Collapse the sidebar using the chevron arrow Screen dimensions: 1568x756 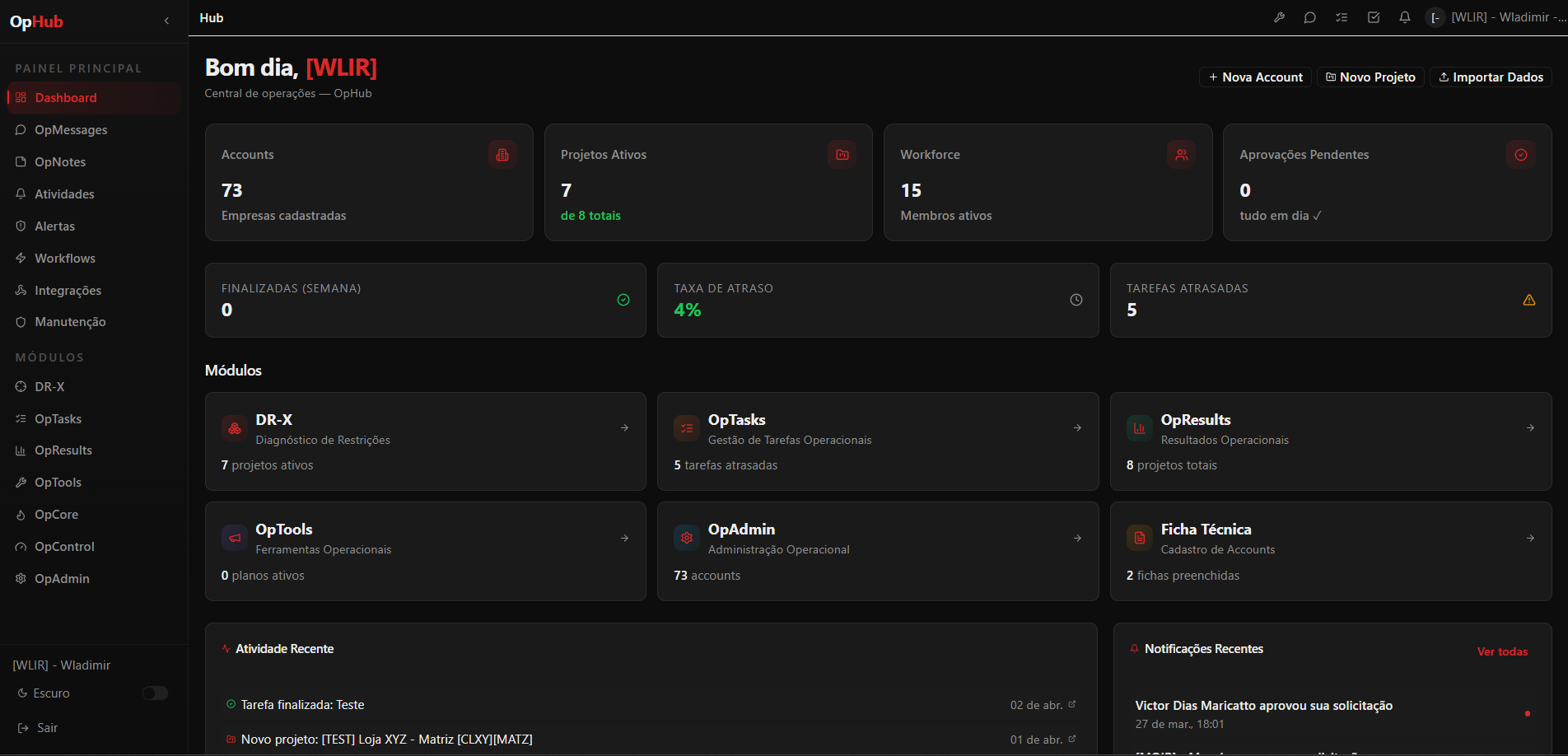tap(167, 21)
